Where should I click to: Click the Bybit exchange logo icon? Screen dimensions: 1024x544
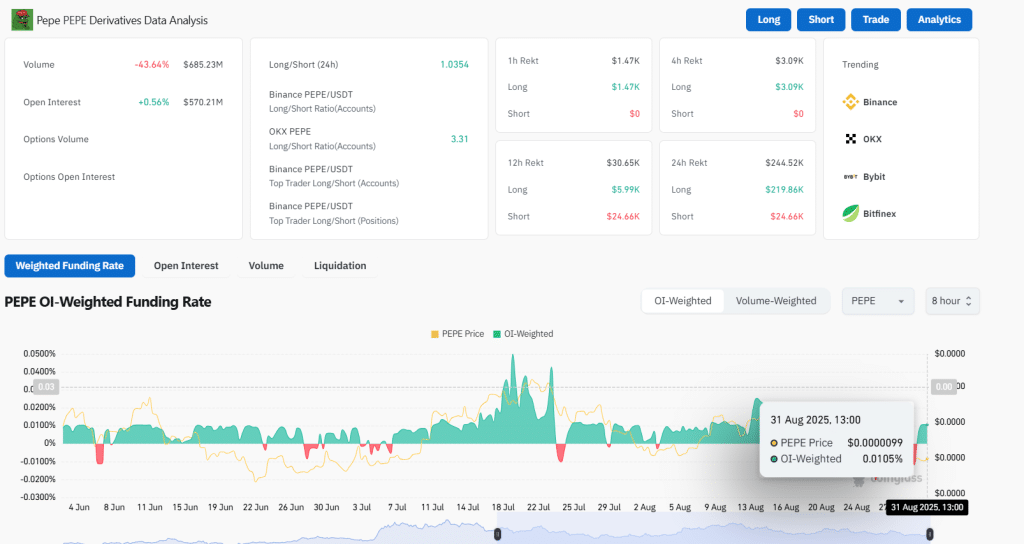[x=851, y=177]
